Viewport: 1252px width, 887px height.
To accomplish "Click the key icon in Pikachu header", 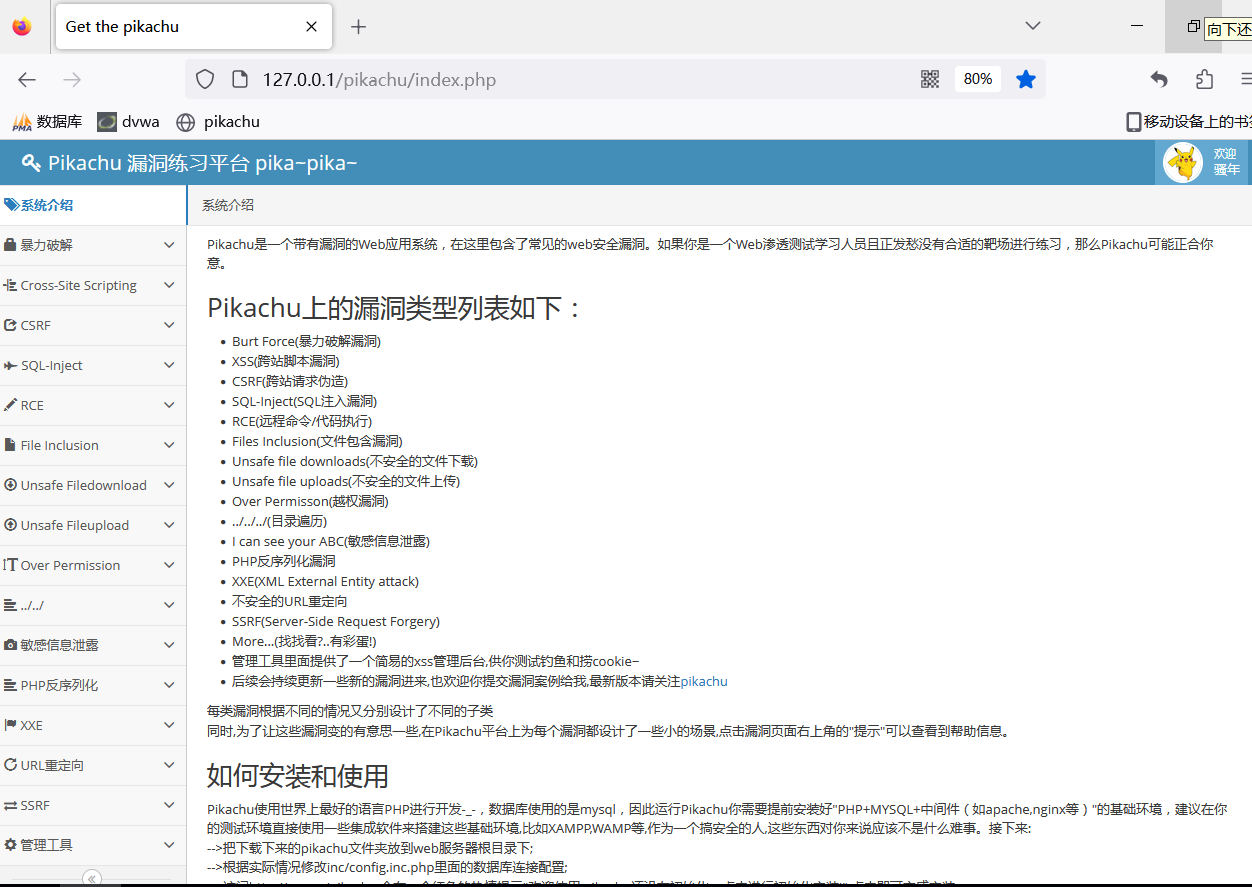I will pyautogui.click(x=32, y=163).
